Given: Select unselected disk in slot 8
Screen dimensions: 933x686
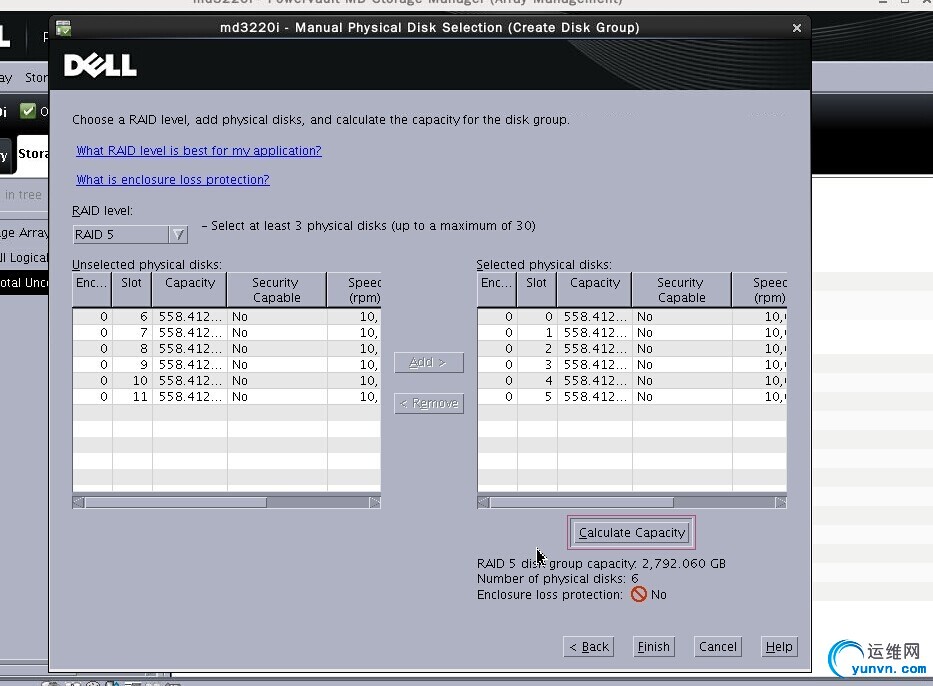Looking at the screenshot, I should tap(226, 349).
